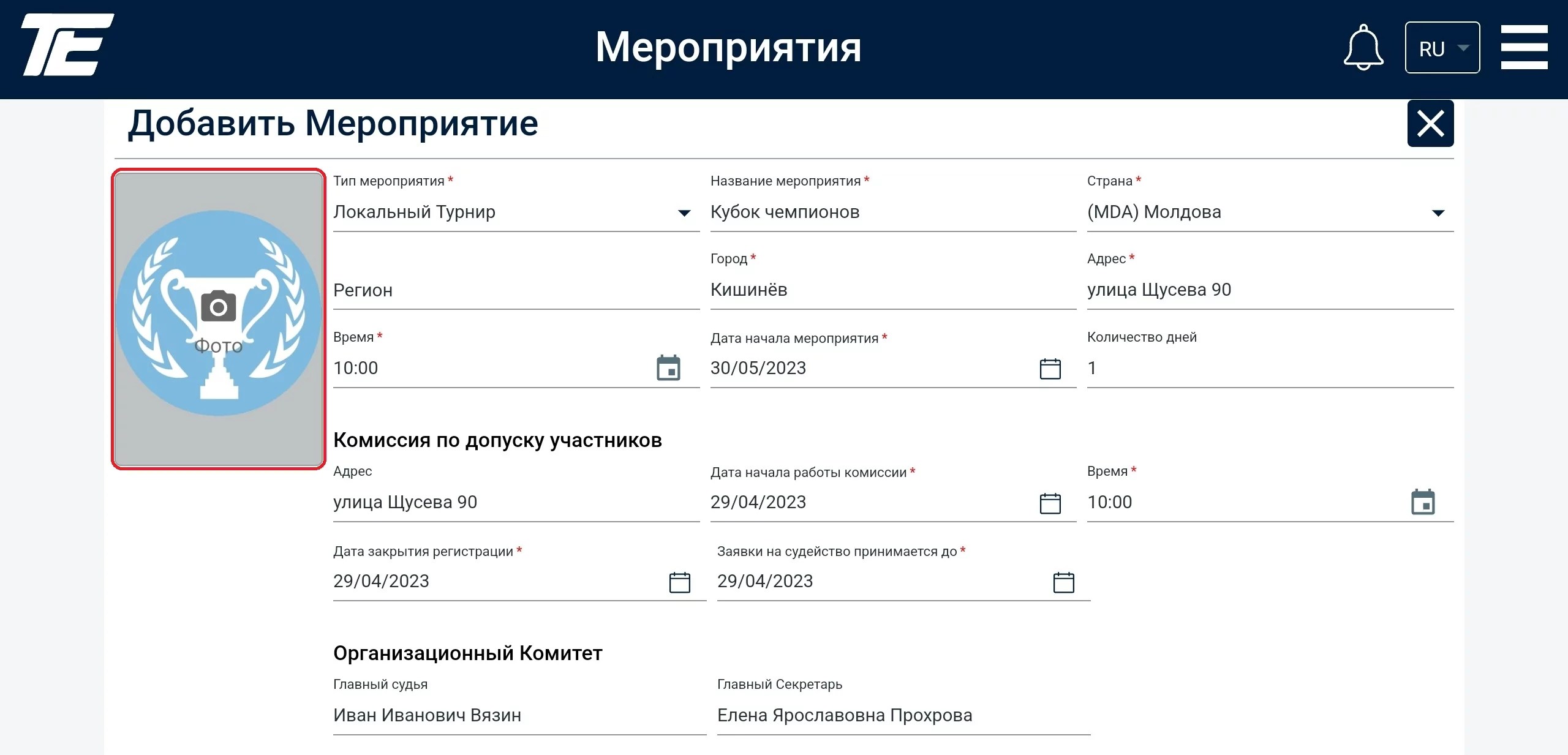
Task: Edit the Название мероприятия field
Action: pos(893,212)
